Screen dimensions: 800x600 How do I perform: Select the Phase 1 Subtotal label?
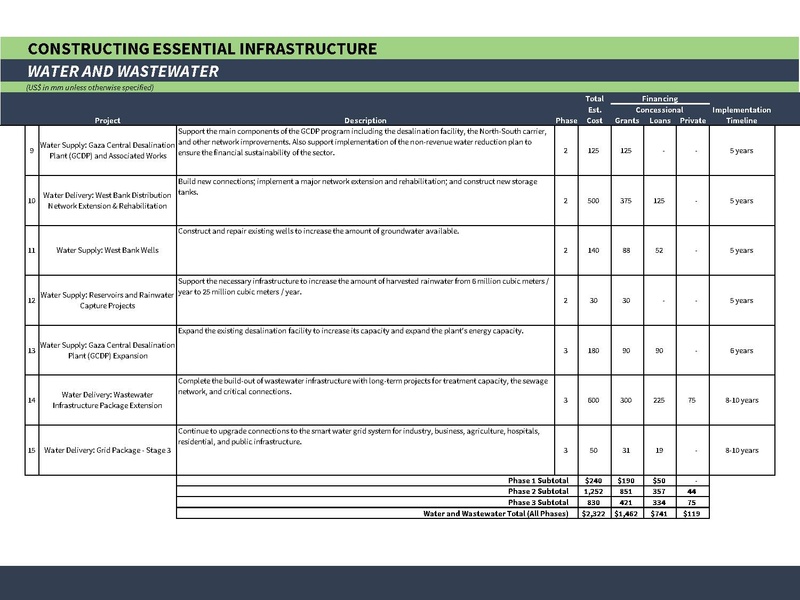(x=538, y=481)
